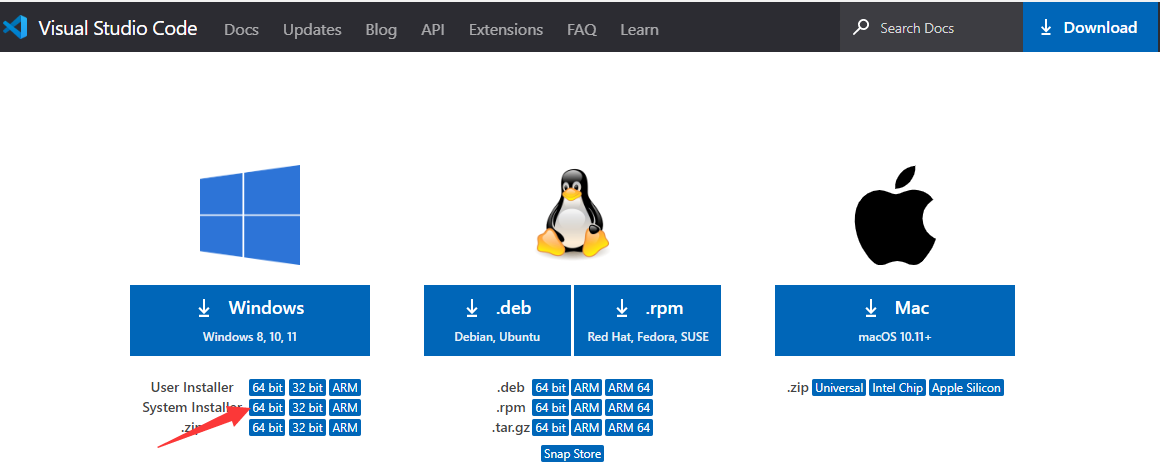The image size is (1160, 466).
Task: Click the Visual Studio Code logo icon
Action: point(15,28)
